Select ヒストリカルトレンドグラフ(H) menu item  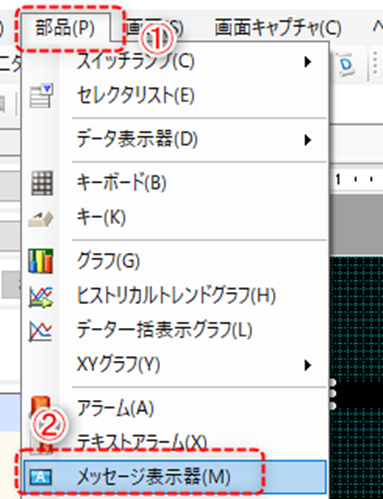click(x=175, y=295)
